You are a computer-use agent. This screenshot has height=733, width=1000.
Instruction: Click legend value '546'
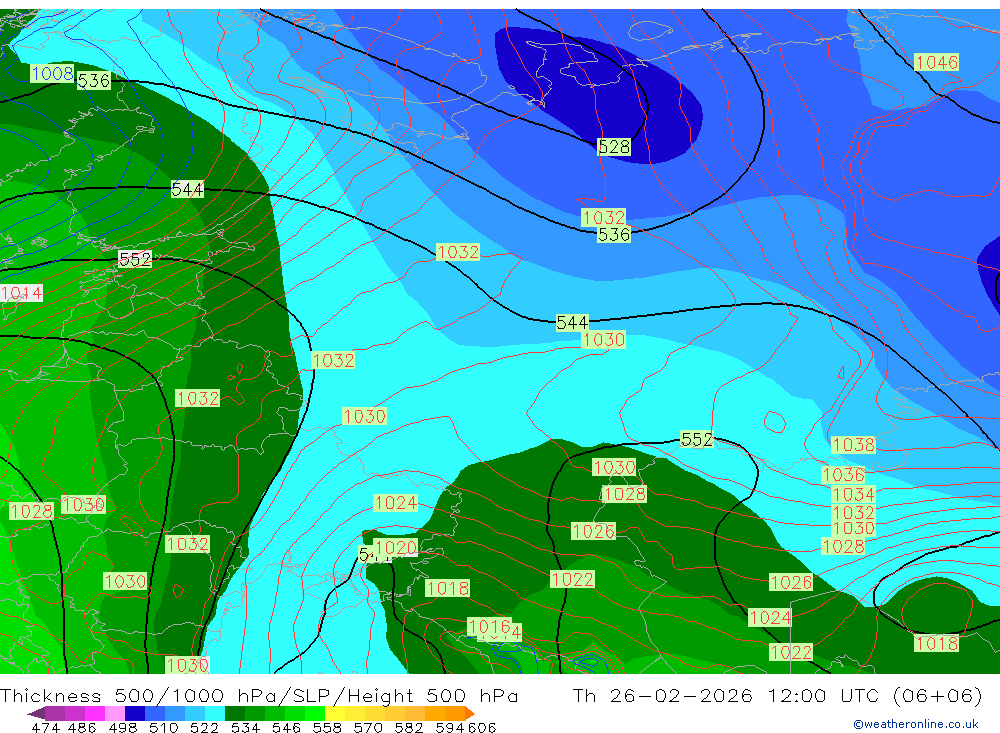(x=286, y=727)
